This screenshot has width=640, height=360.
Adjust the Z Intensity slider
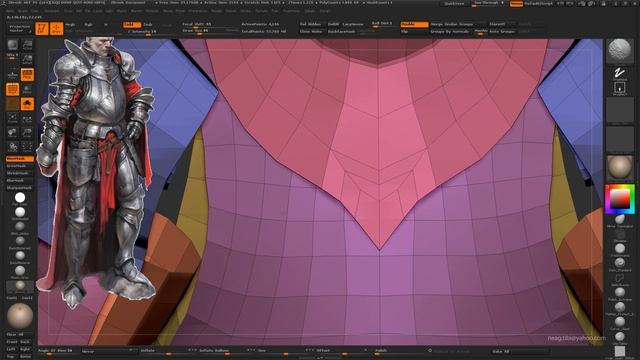click(x=142, y=31)
